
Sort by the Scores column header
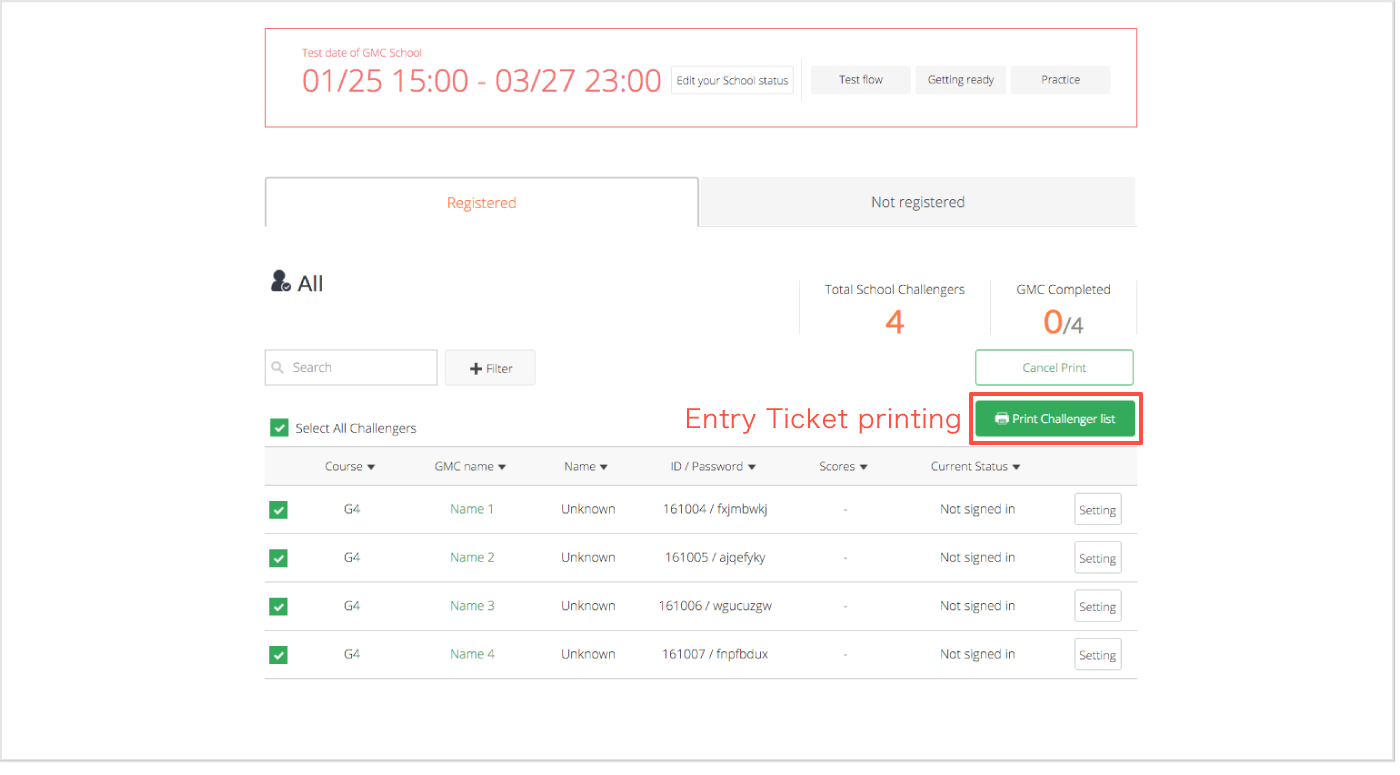[843, 466]
